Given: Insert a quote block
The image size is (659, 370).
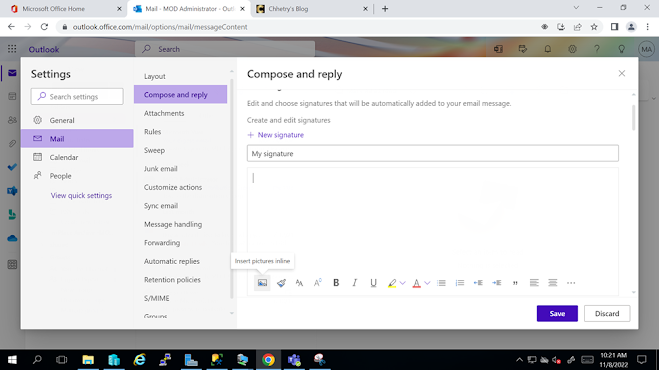Looking at the screenshot, I should coord(515,283).
